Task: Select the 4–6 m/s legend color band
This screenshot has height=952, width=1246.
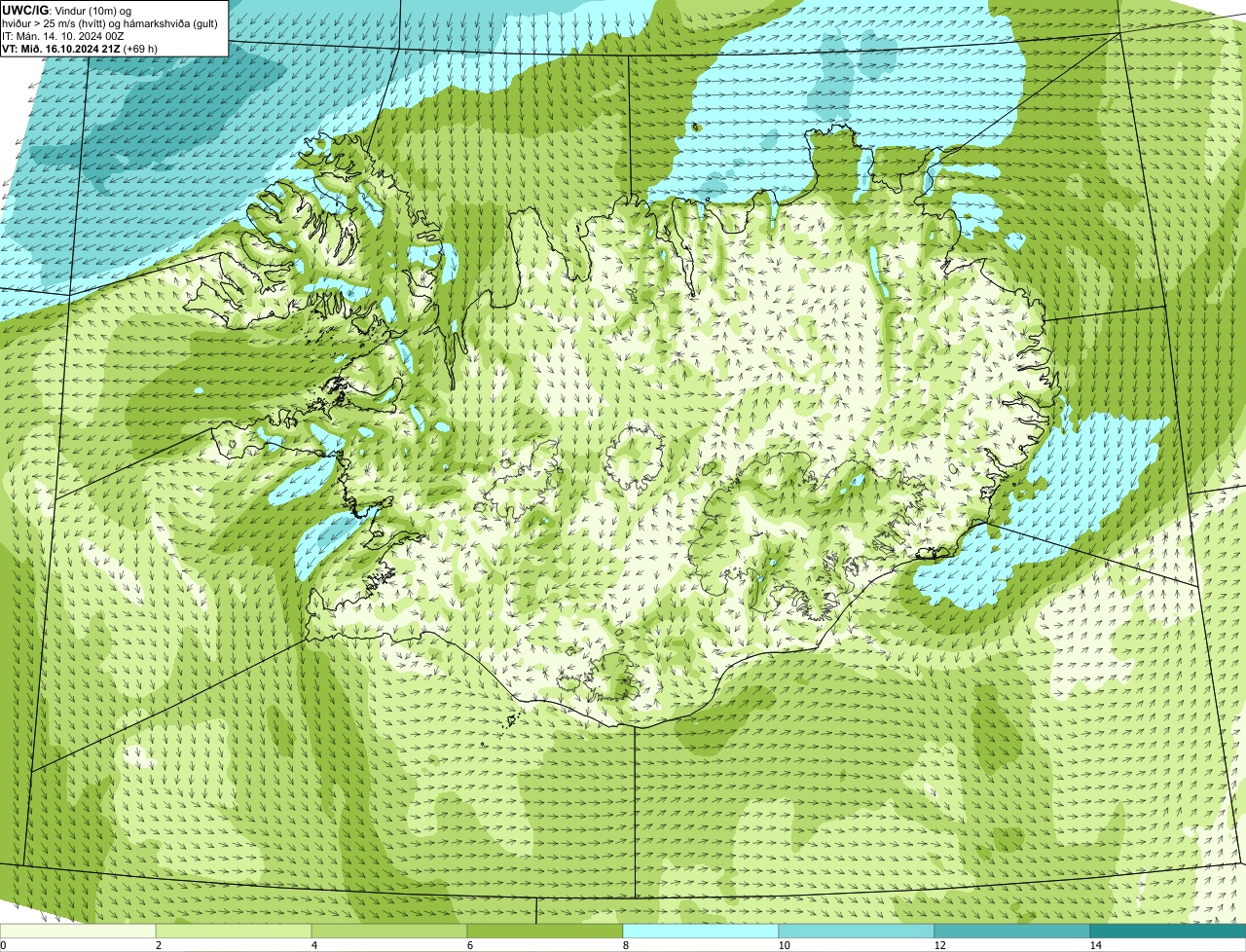Action: (x=389, y=931)
